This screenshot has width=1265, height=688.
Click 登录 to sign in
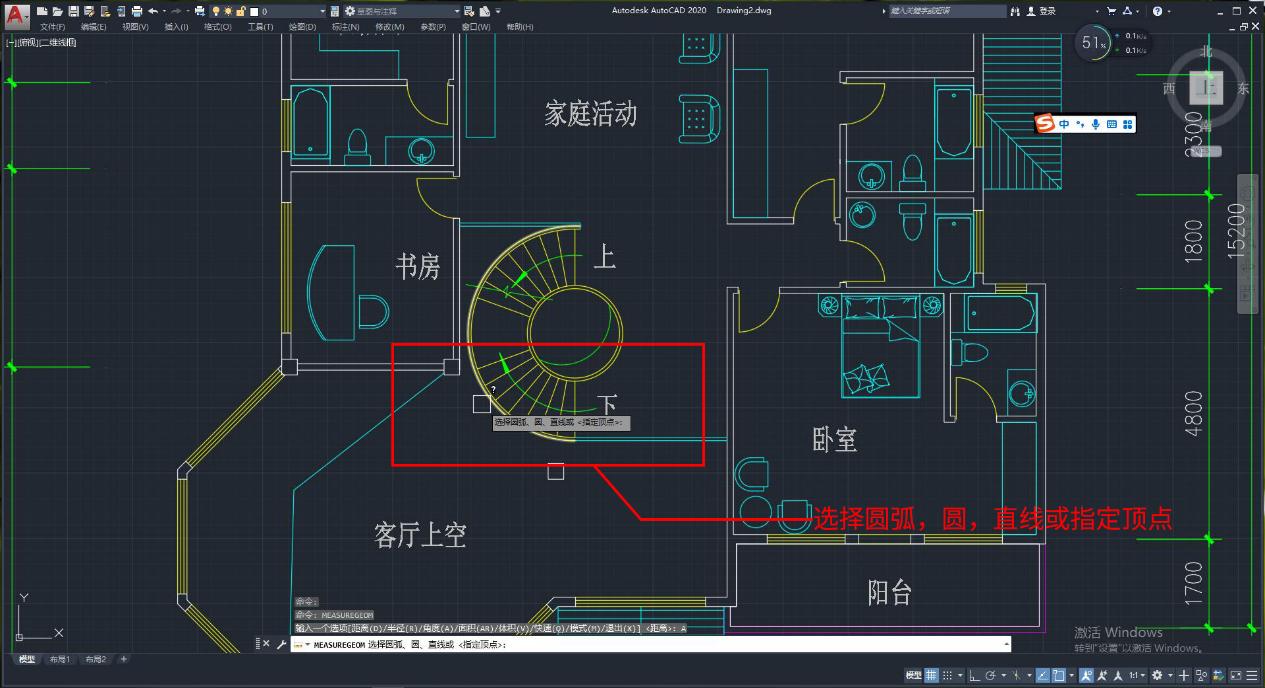coord(1046,11)
